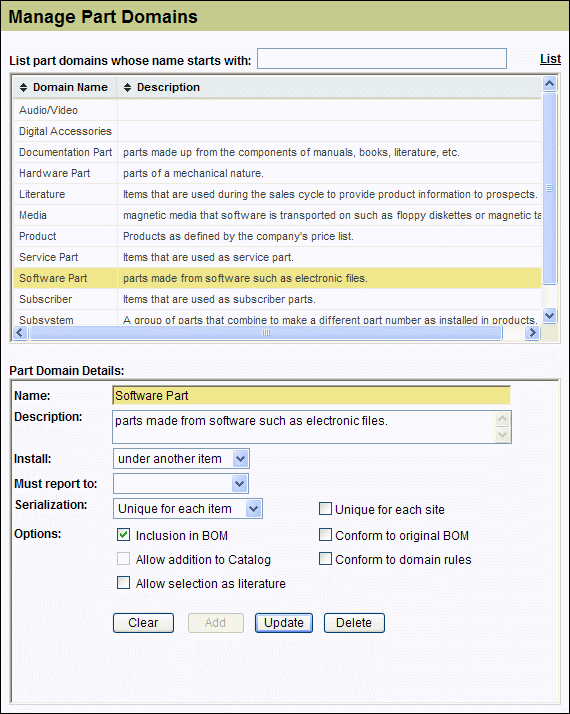Click the table scroll down arrow
570x714 pixels.
tap(550, 315)
